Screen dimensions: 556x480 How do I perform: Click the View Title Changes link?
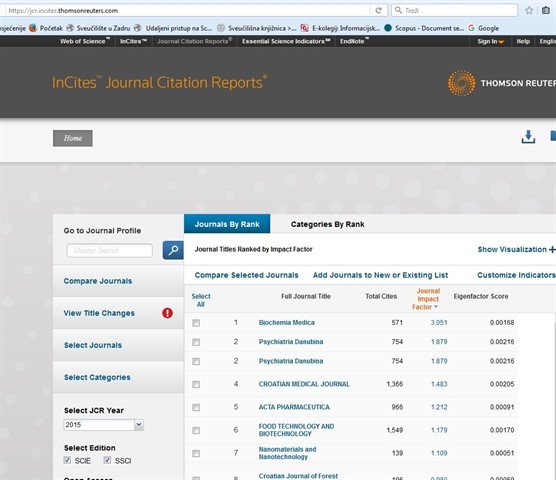coord(99,313)
